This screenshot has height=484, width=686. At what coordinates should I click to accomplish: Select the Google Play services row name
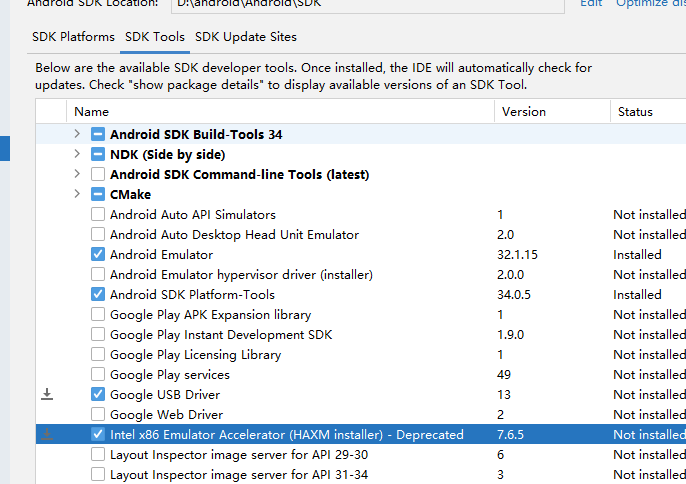pos(170,375)
